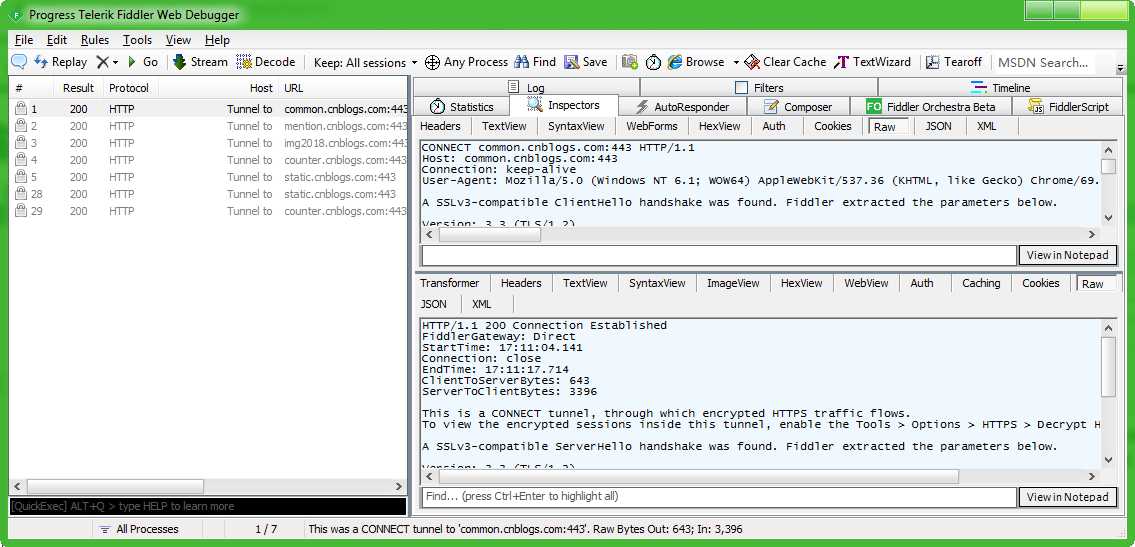Sort sessions by URL column header

click(x=294, y=88)
